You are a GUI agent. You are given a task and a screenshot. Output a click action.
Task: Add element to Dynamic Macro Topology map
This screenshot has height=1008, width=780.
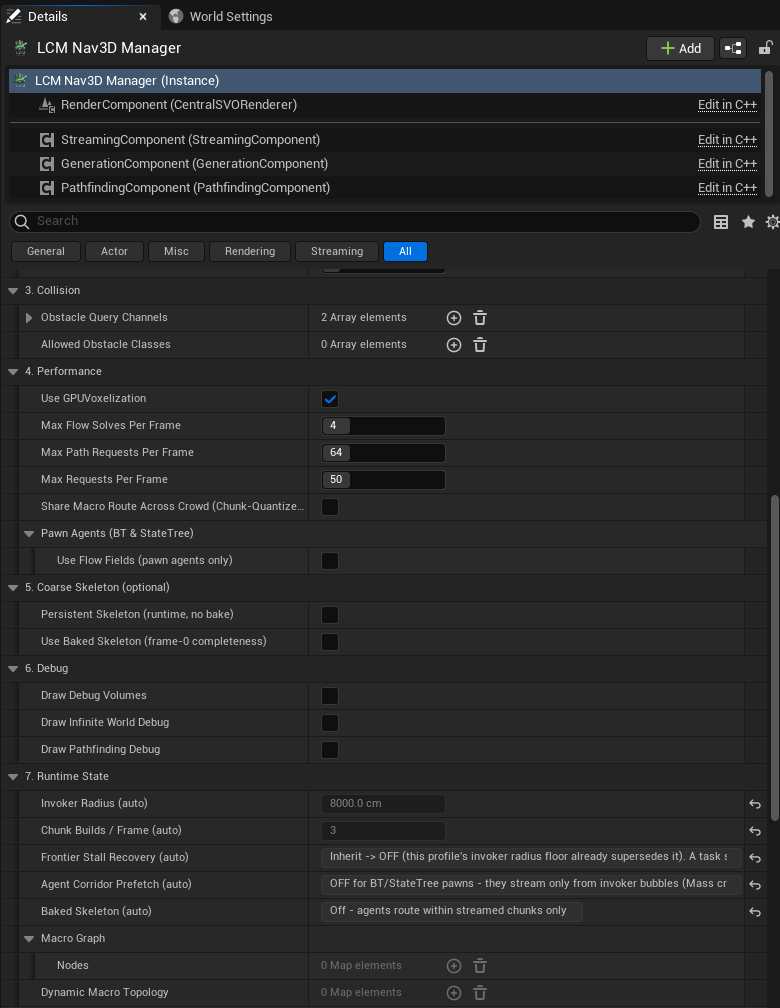454,993
